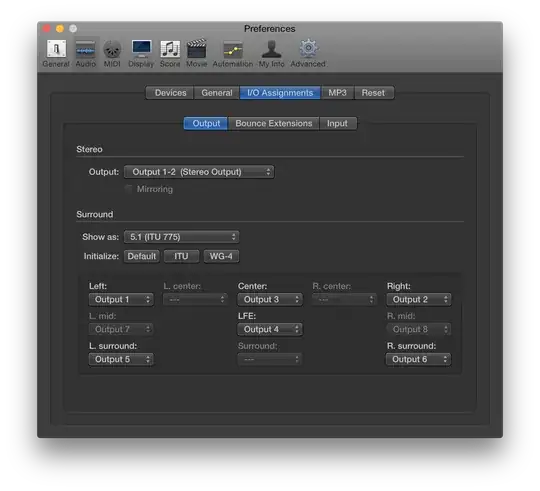
Task: Open the Score preferences icon
Action: coord(170,53)
